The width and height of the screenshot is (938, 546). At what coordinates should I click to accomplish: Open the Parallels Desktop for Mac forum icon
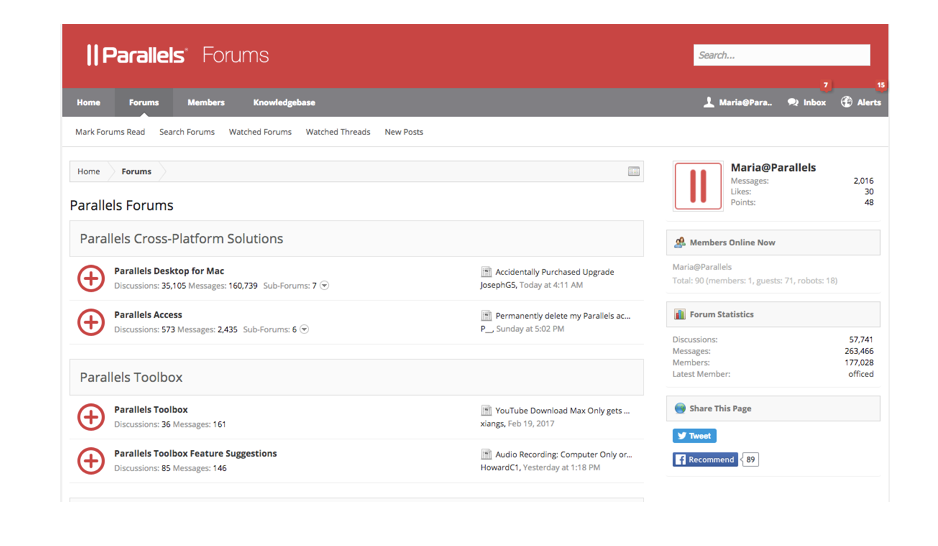coord(91,279)
